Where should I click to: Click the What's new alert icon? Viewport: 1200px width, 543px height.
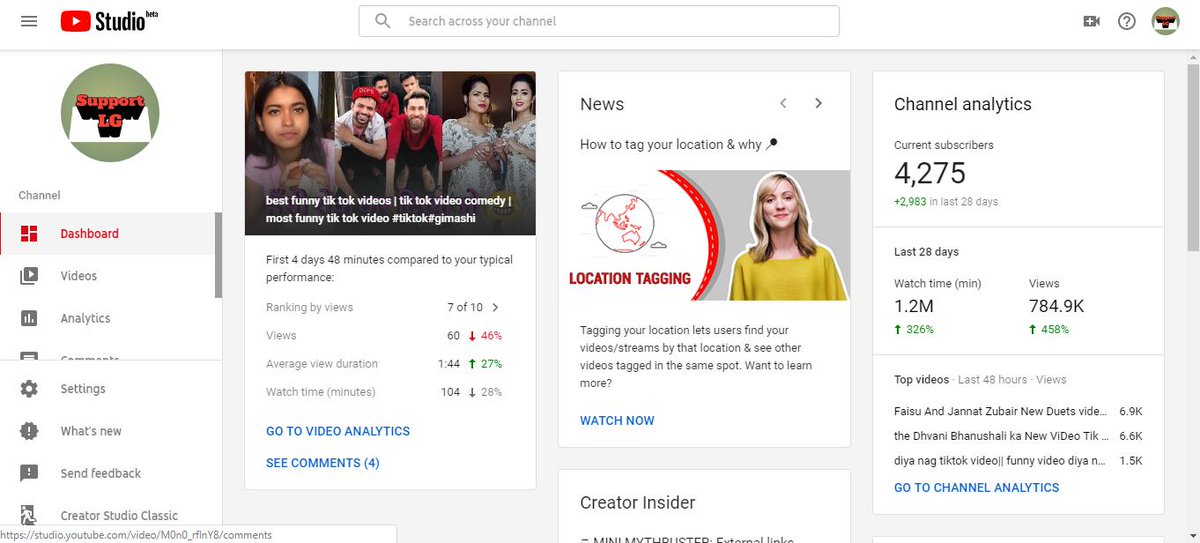tap(29, 431)
